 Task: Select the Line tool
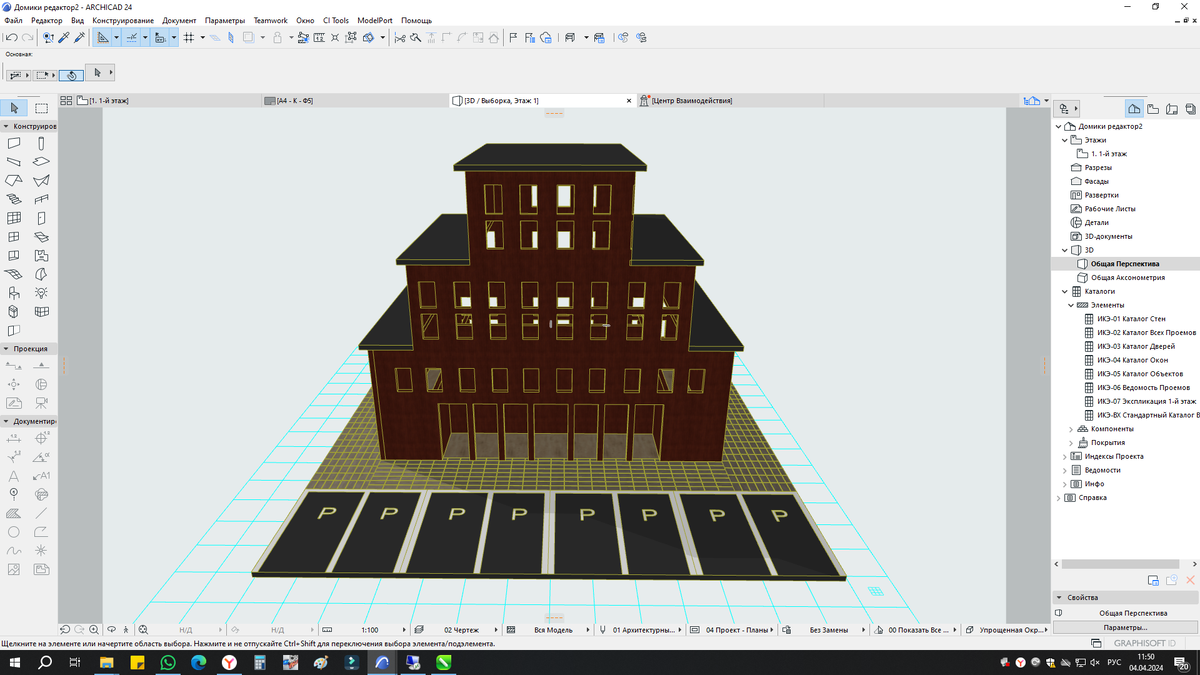coord(41,513)
